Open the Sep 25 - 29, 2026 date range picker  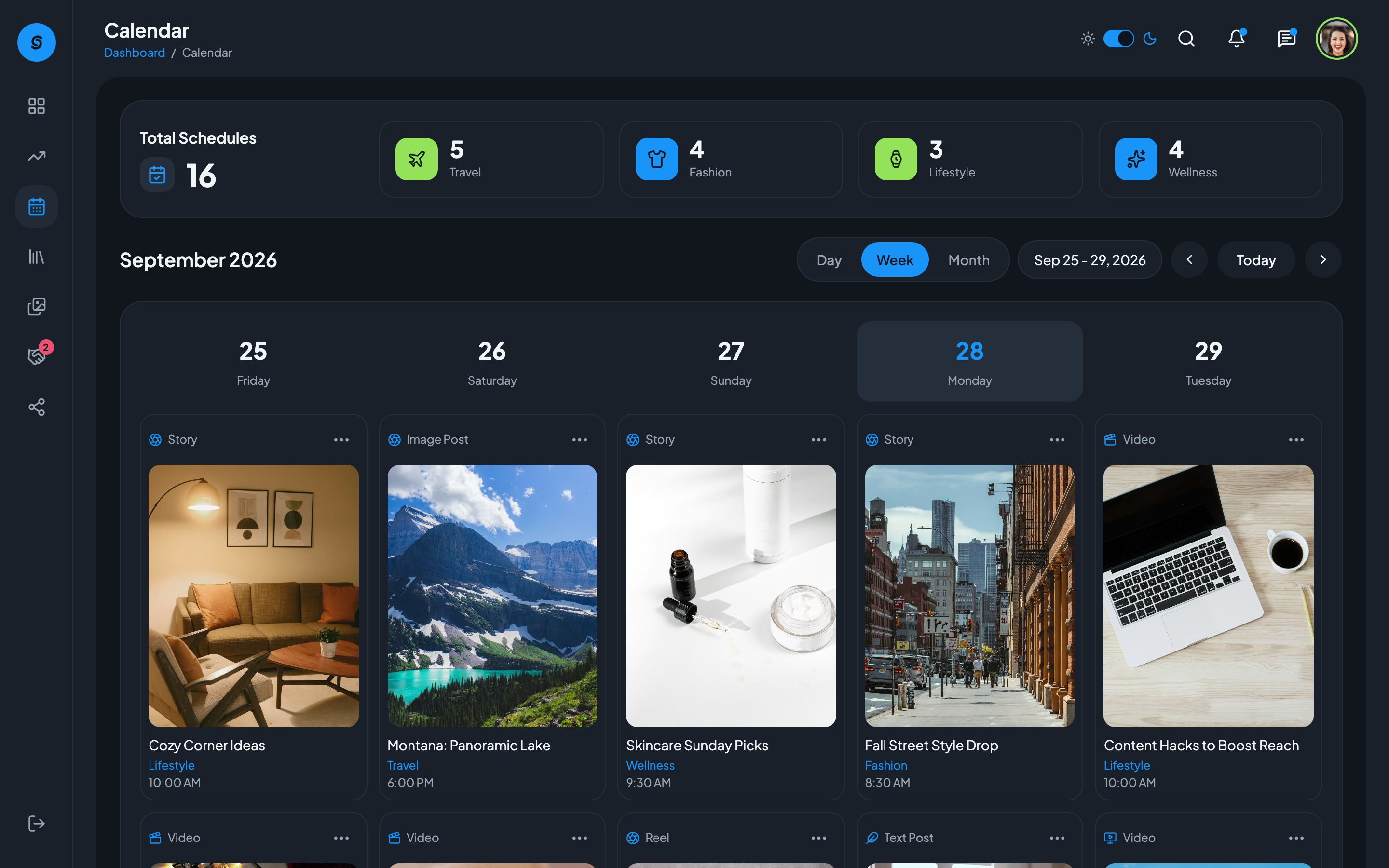[x=1089, y=260]
